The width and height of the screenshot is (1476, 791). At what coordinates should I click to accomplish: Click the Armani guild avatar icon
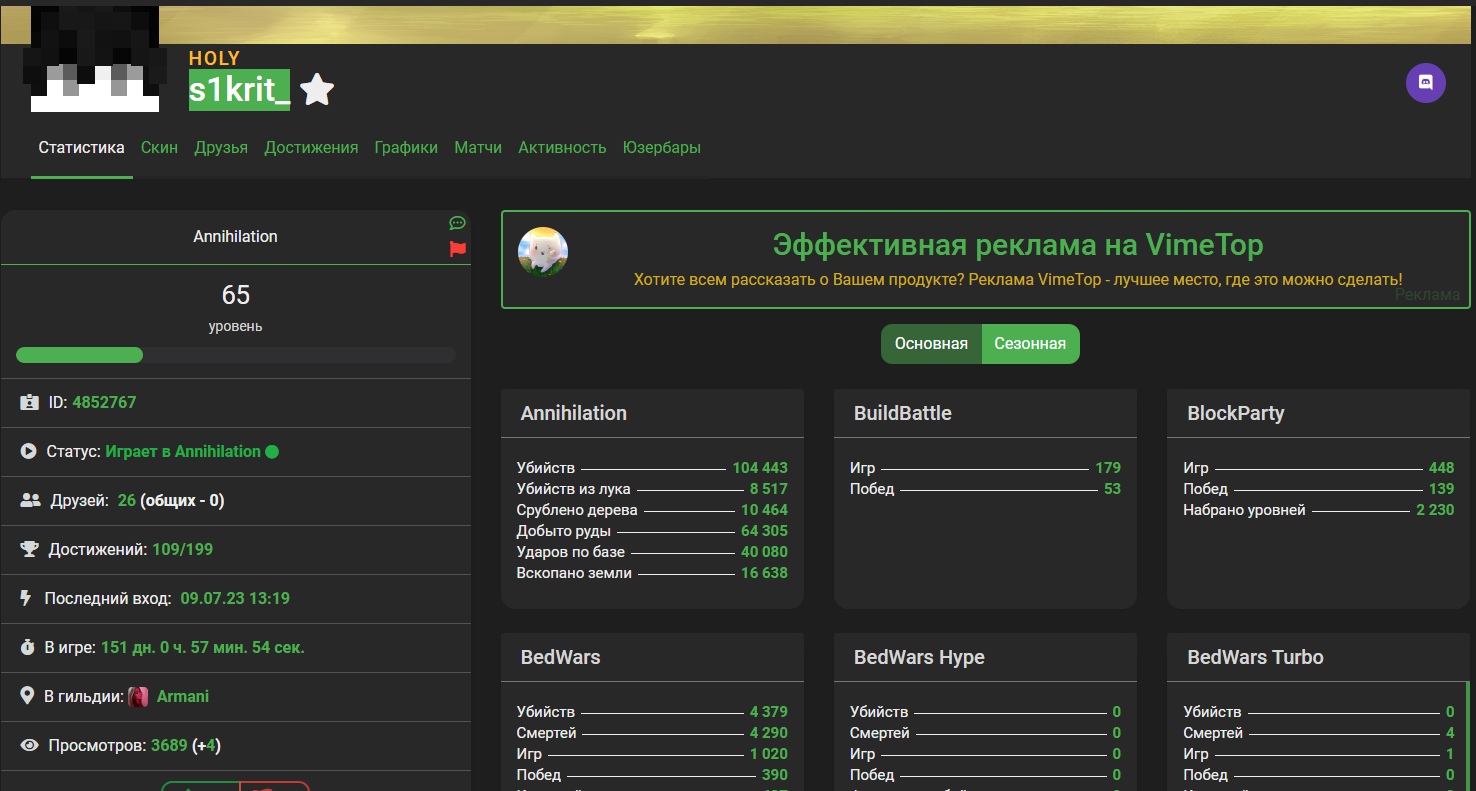pyautogui.click(x=139, y=697)
